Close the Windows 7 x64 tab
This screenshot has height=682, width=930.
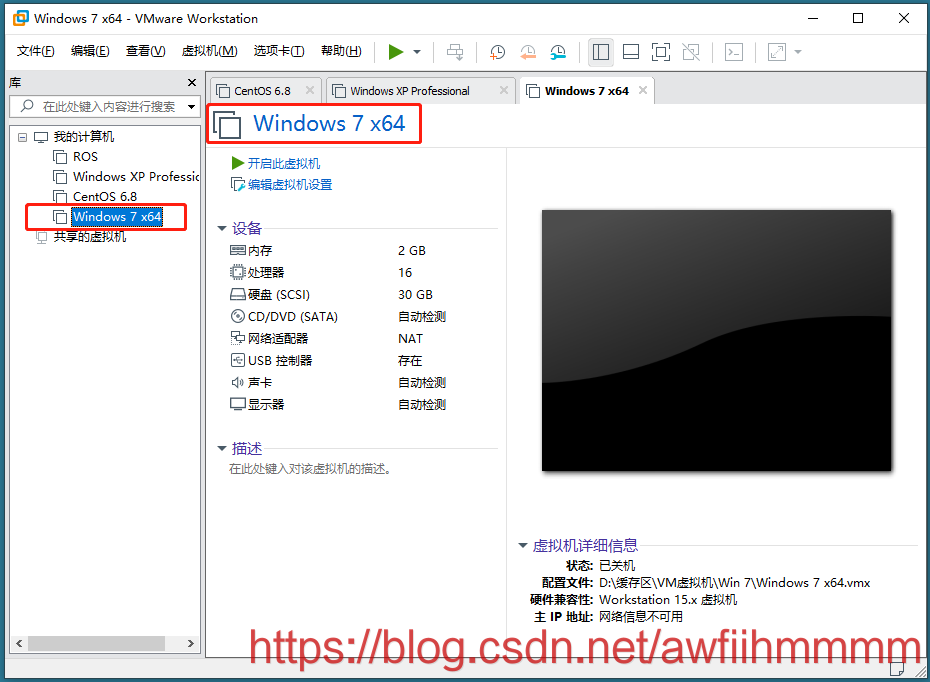643,90
